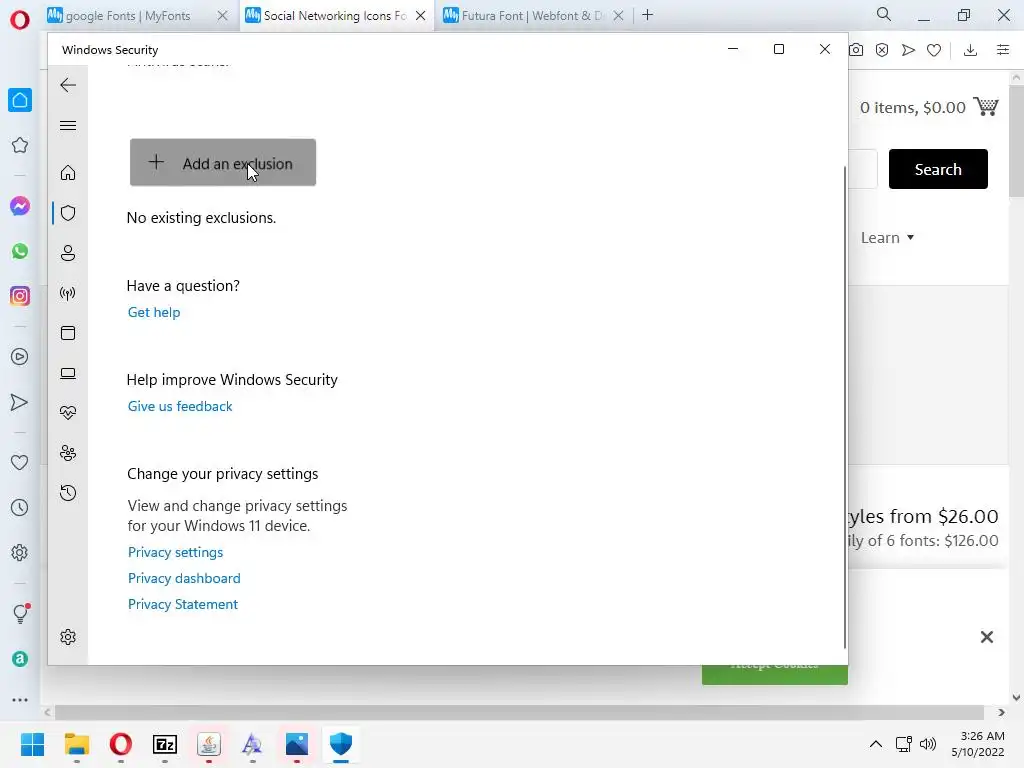Open Opera bookmarks star icon
The height and width of the screenshot is (768, 1024).
[x=20, y=145]
